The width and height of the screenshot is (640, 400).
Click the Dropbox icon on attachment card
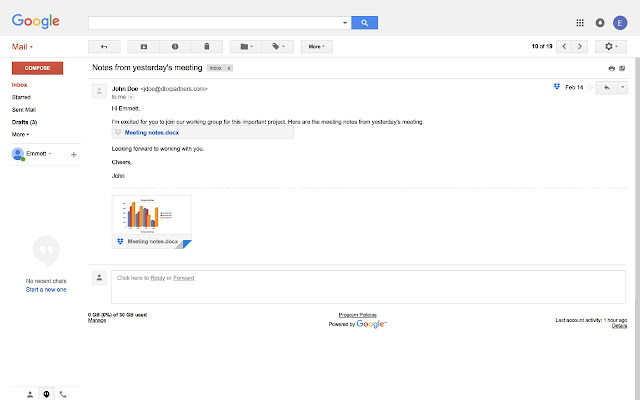point(120,242)
